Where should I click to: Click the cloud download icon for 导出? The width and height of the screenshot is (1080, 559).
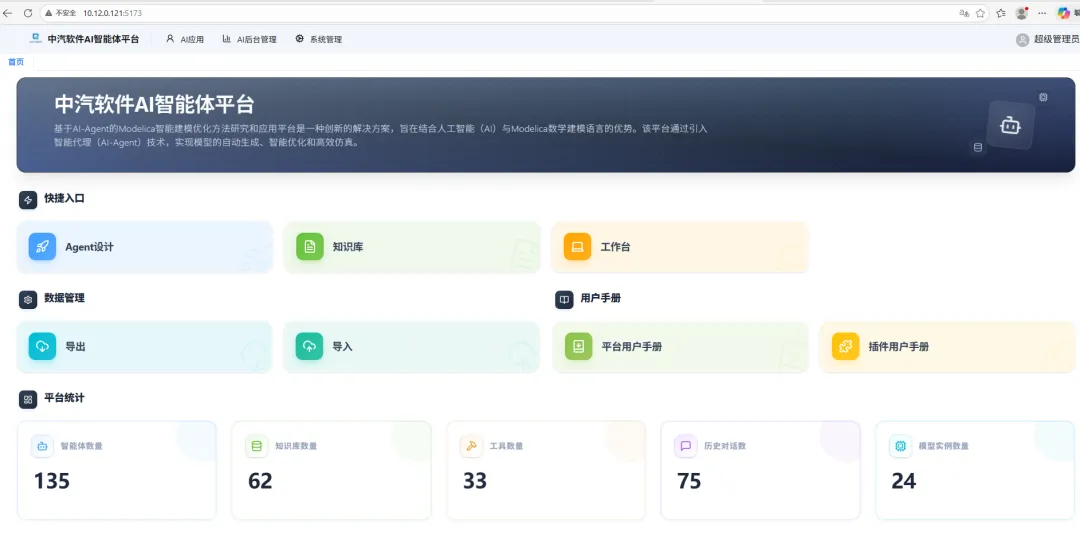tap(42, 346)
